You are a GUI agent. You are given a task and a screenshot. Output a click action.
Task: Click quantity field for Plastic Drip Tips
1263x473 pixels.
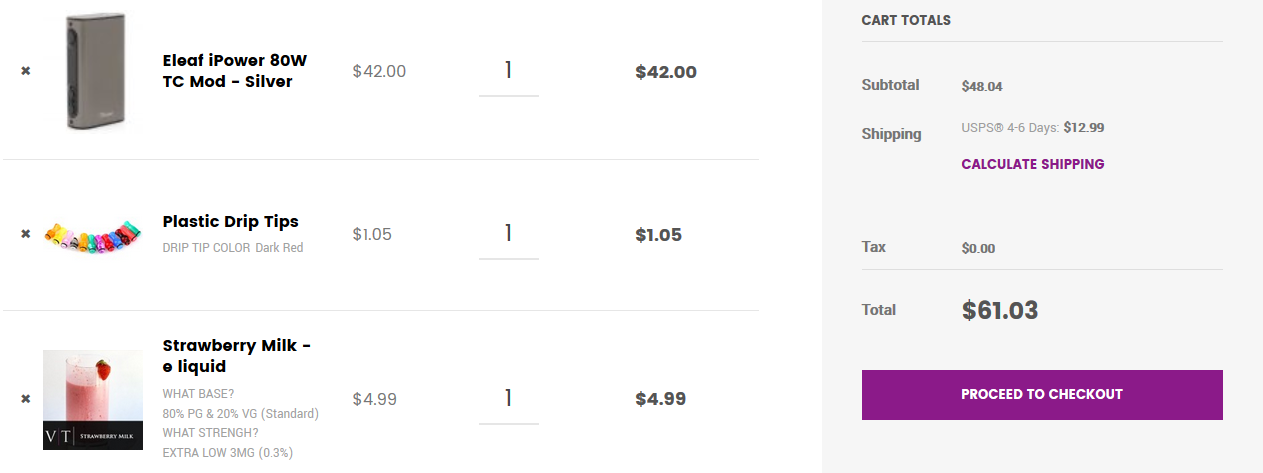tap(508, 234)
